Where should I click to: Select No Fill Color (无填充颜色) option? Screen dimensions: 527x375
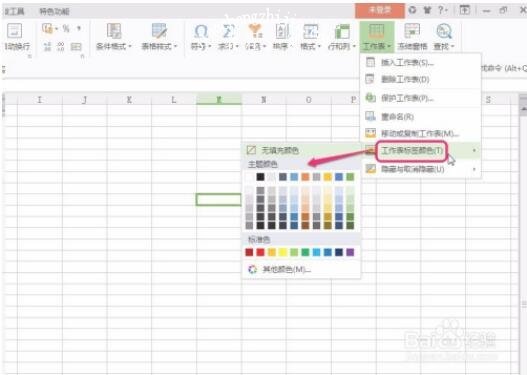(301, 150)
